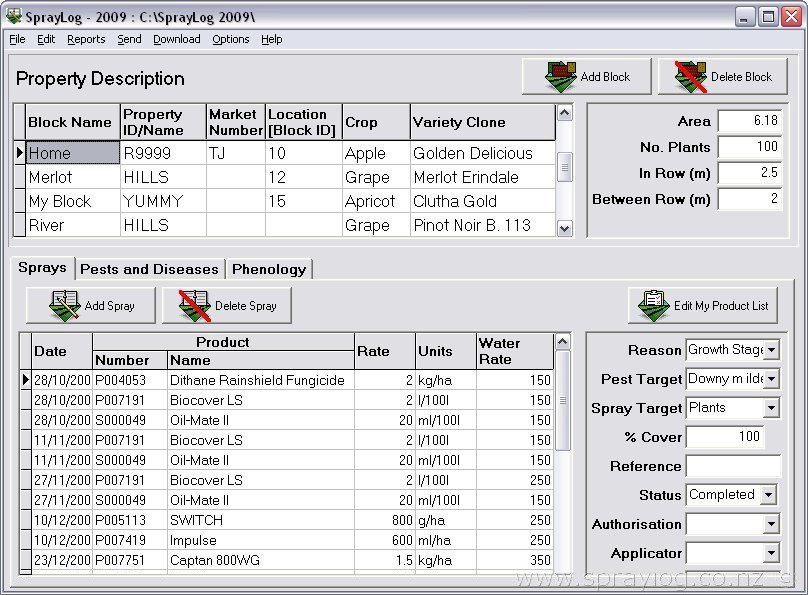808x595 pixels.
Task: Click the SprayLog icon in the title bar
Action: coord(14,15)
